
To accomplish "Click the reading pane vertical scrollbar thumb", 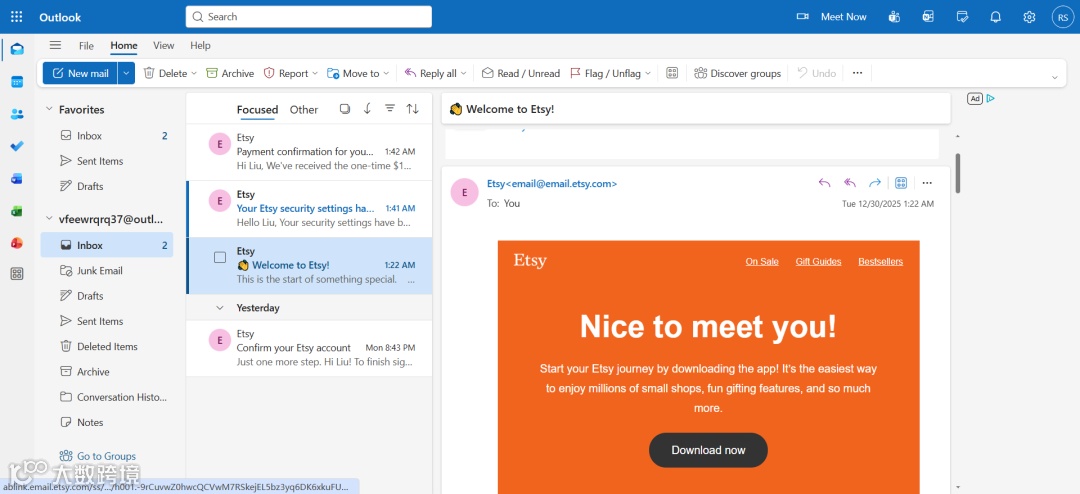I will point(957,173).
